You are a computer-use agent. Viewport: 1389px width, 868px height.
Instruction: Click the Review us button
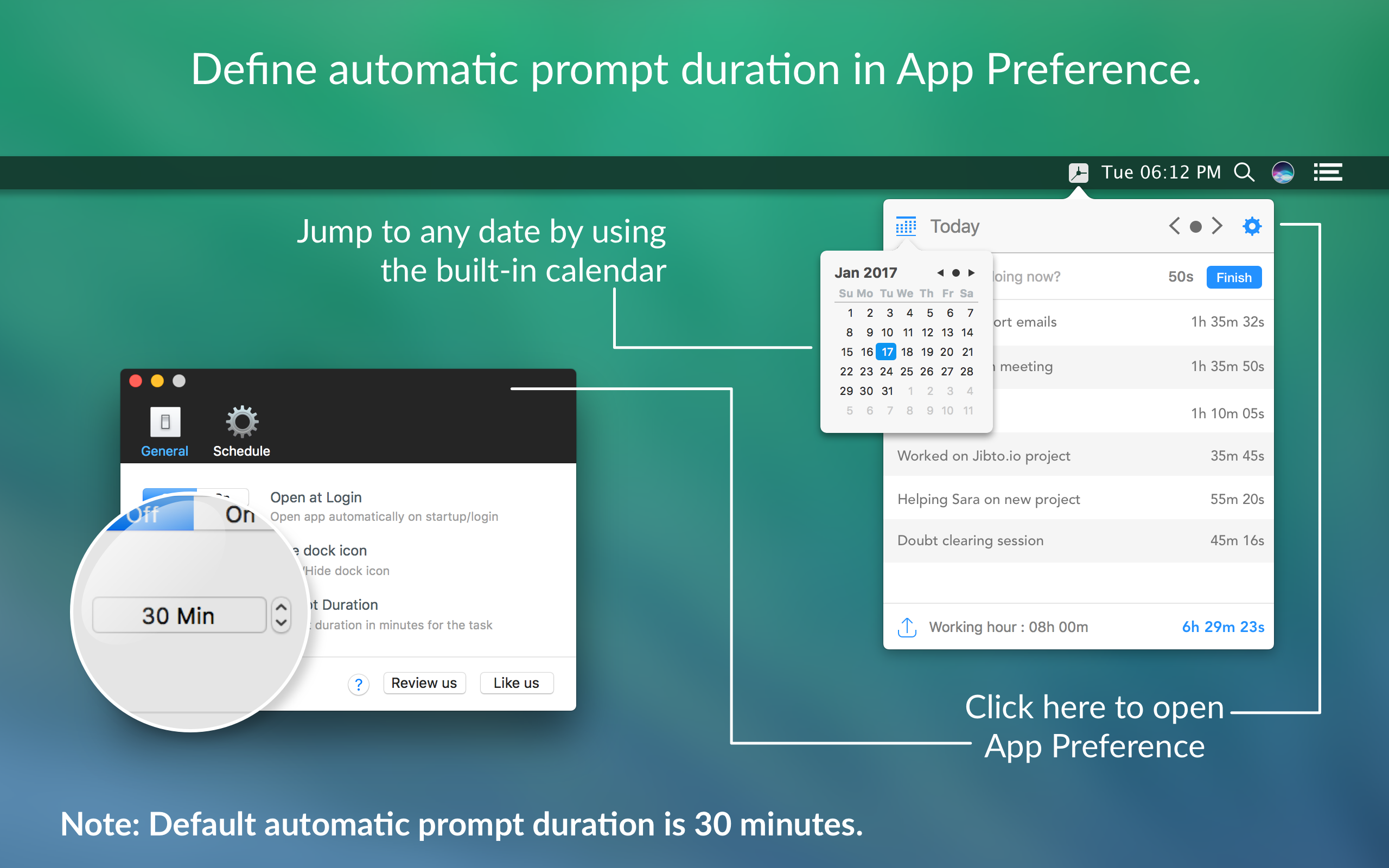coord(424,683)
